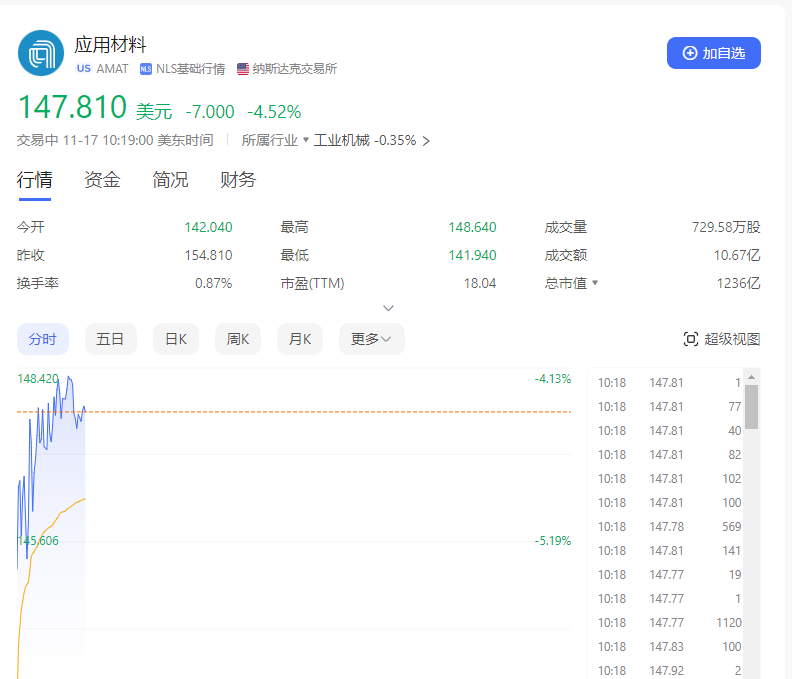Open the 简况 overview tab
Screen dimensions: 792x679
pos(170,180)
